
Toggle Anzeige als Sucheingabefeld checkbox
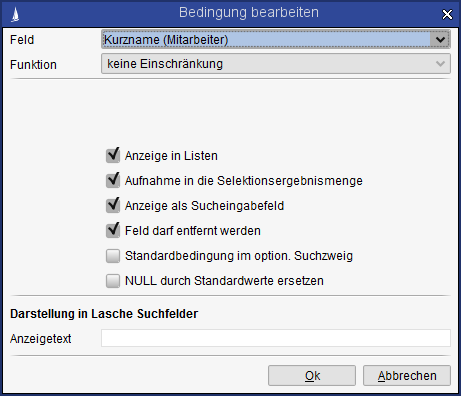pos(113,206)
